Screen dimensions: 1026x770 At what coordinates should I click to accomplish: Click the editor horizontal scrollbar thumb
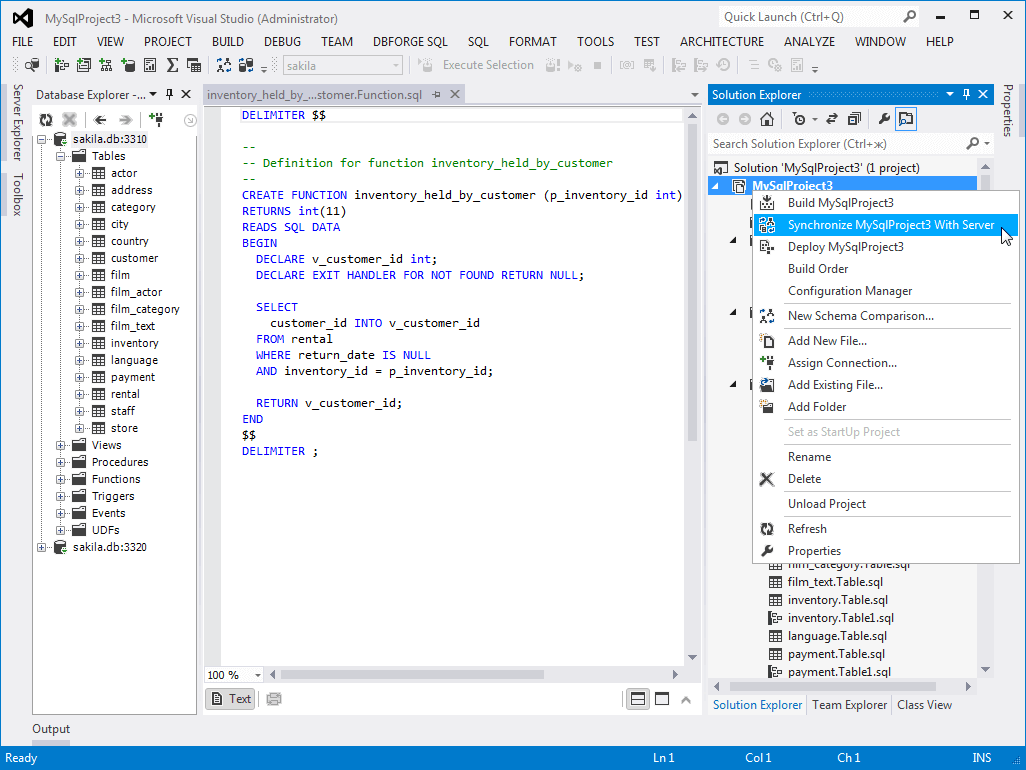412,674
